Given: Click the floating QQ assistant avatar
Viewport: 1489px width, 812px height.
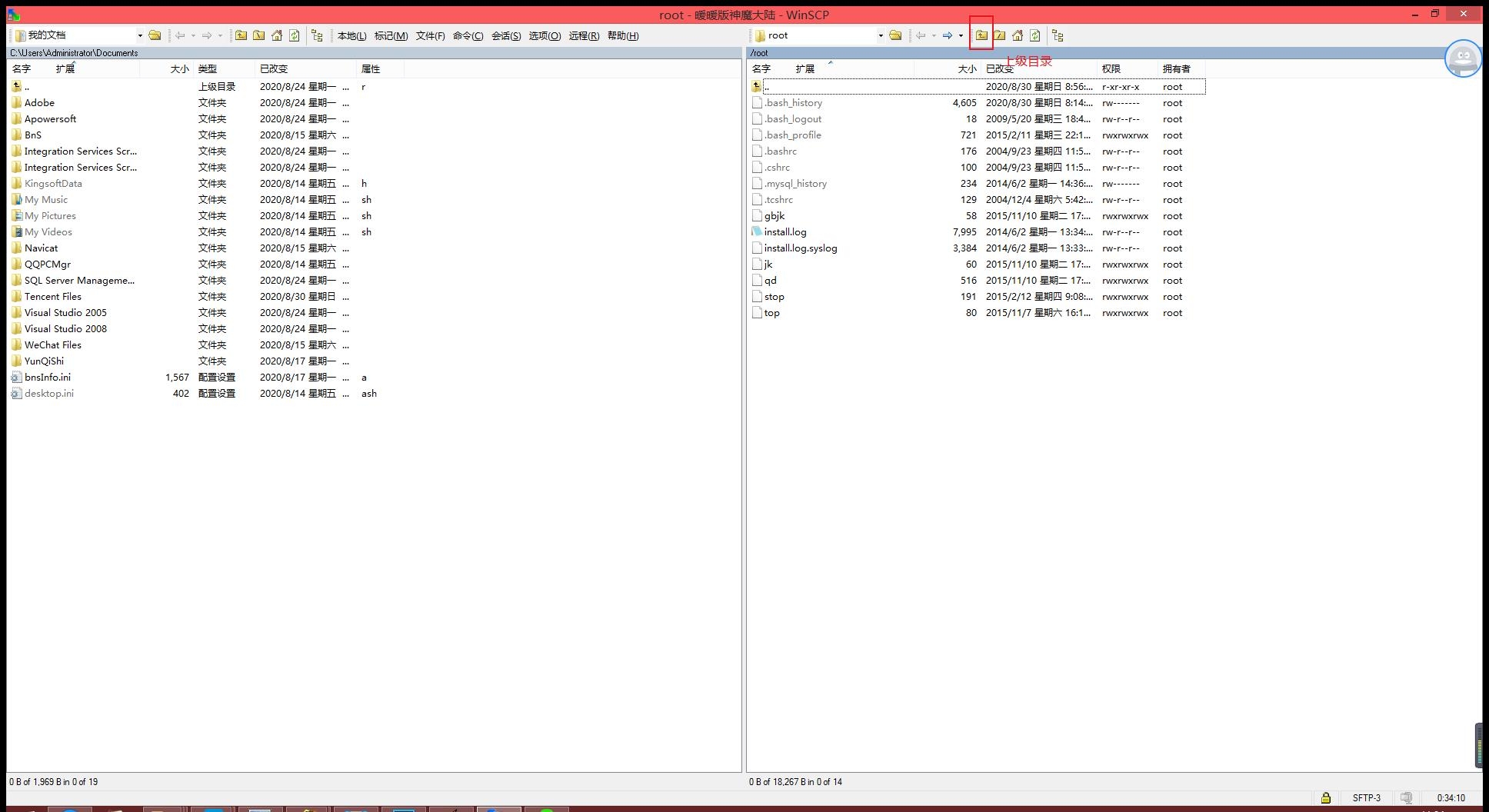Looking at the screenshot, I should tap(1463, 58).
